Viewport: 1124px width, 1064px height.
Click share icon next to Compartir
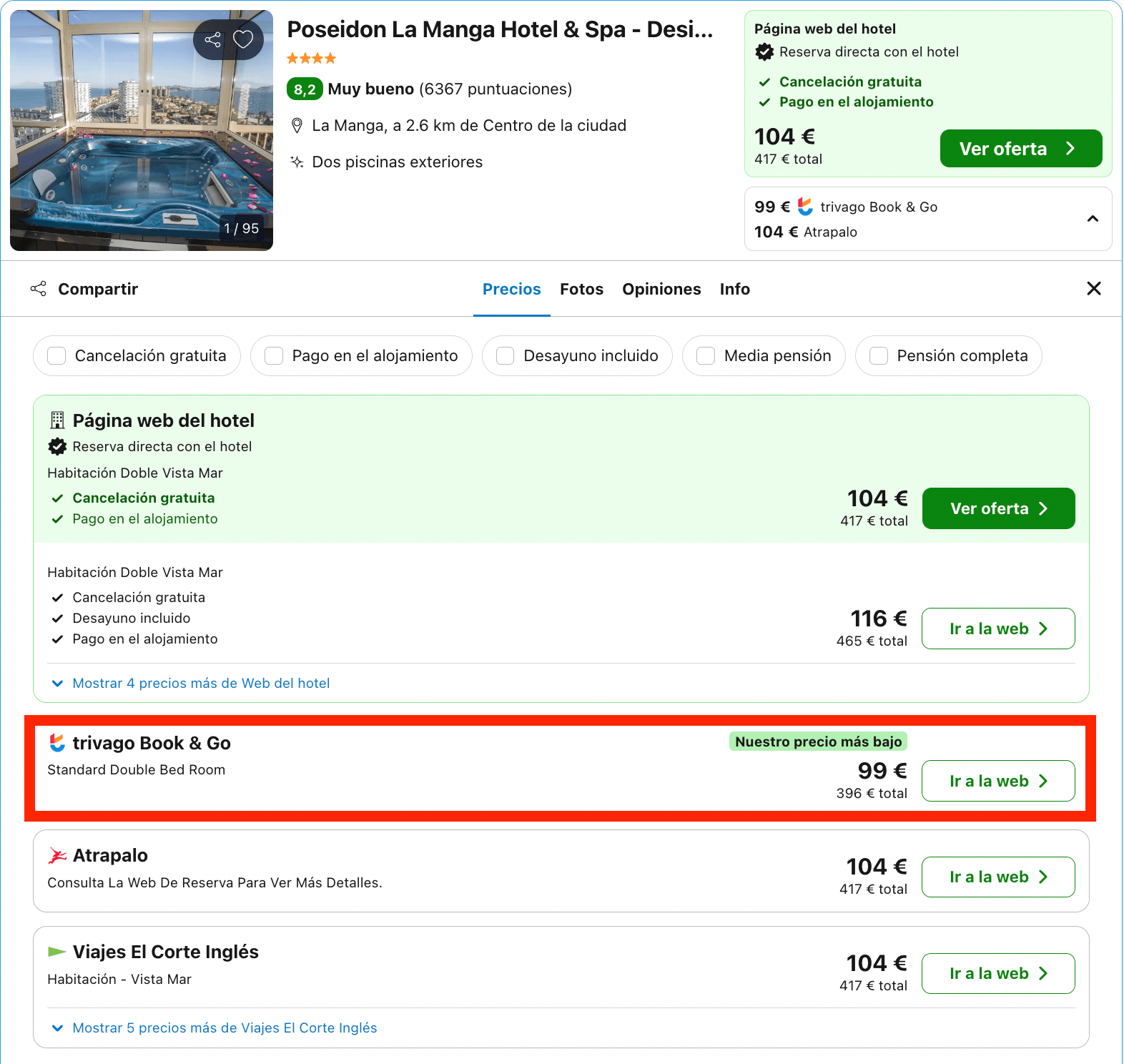[x=38, y=289]
